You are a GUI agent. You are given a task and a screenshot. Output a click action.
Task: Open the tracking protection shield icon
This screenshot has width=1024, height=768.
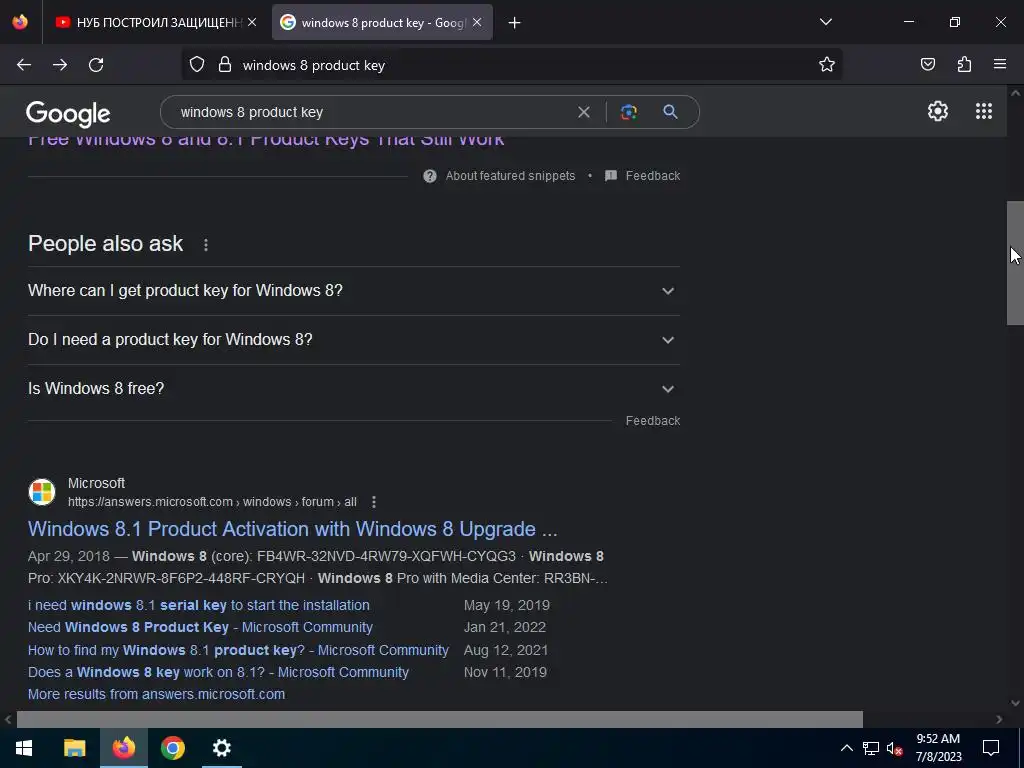(x=197, y=65)
